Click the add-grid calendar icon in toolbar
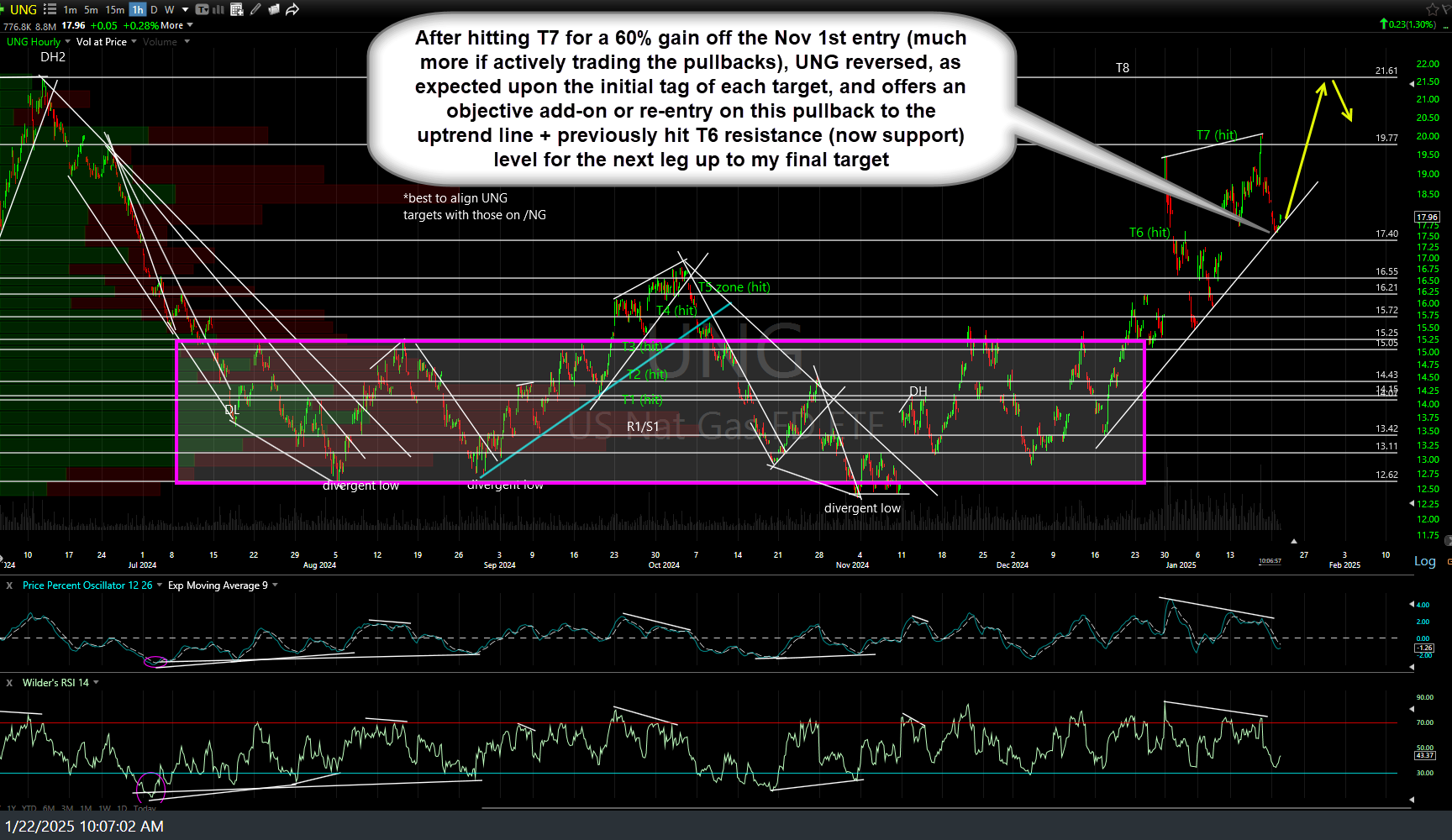 (237, 9)
